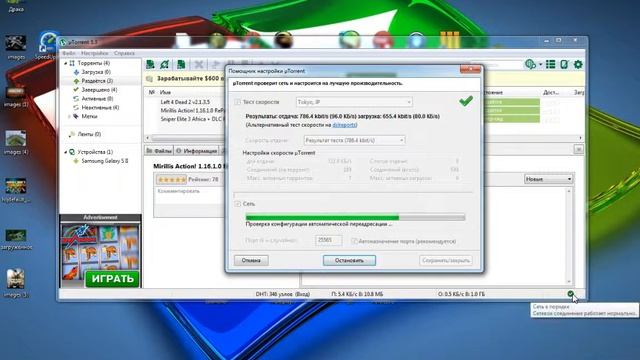Open the search provider dropdown arrow

coord(540,64)
